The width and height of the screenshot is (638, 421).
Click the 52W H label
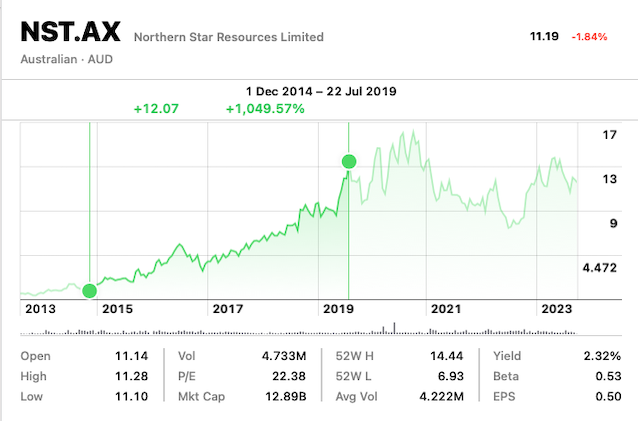click(x=354, y=356)
